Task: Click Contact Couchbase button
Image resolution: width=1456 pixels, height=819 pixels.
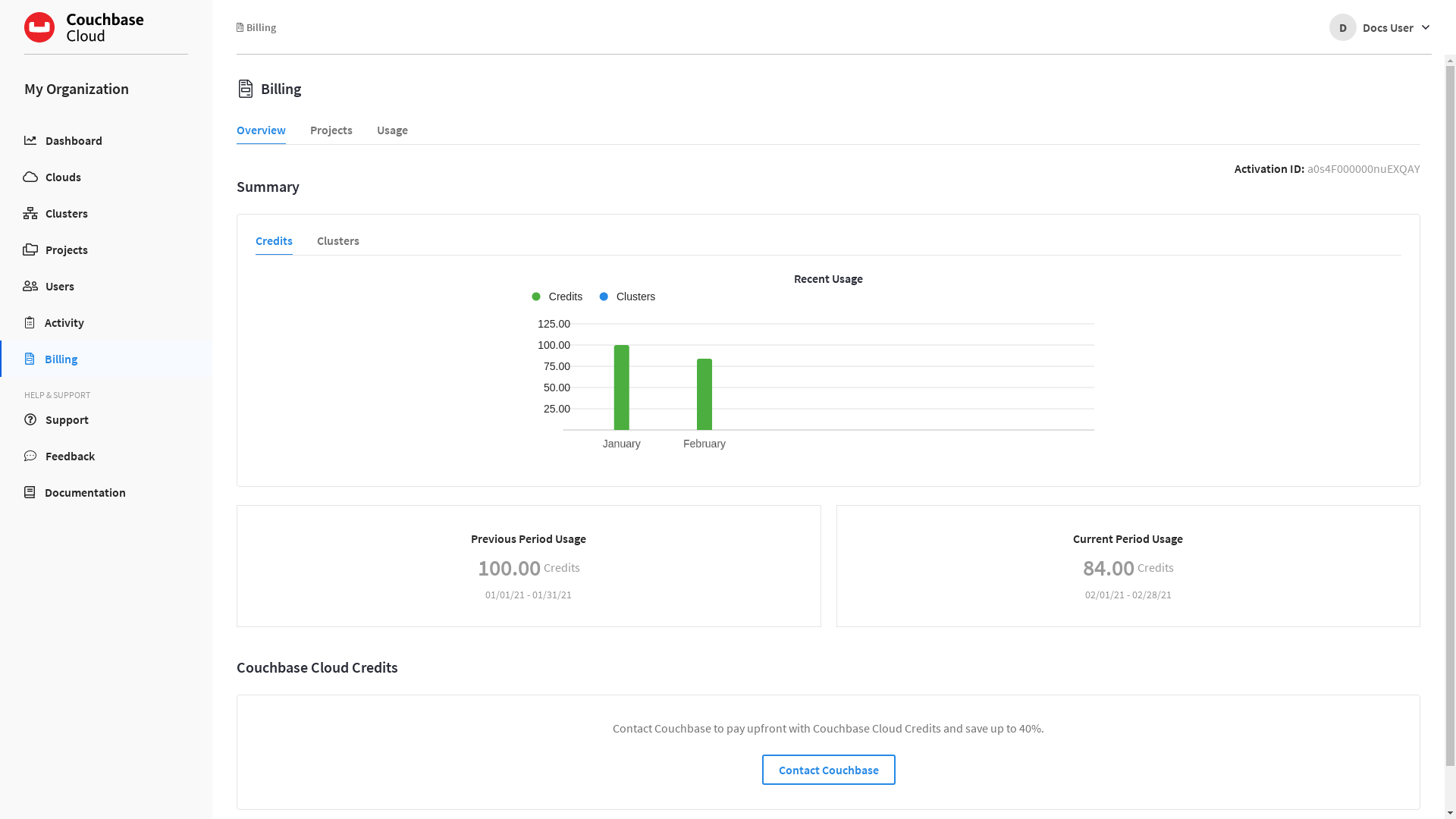Action: click(828, 770)
